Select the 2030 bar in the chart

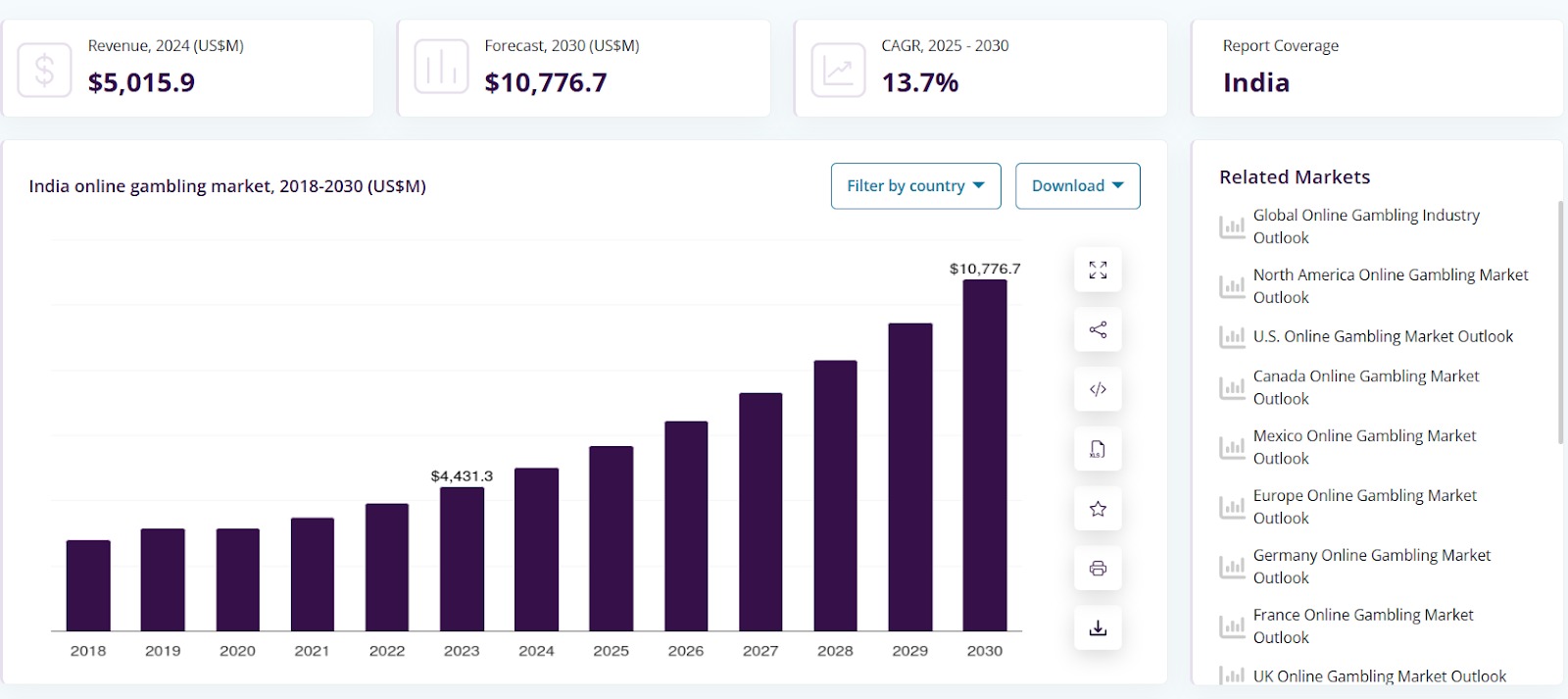pos(985,455)
